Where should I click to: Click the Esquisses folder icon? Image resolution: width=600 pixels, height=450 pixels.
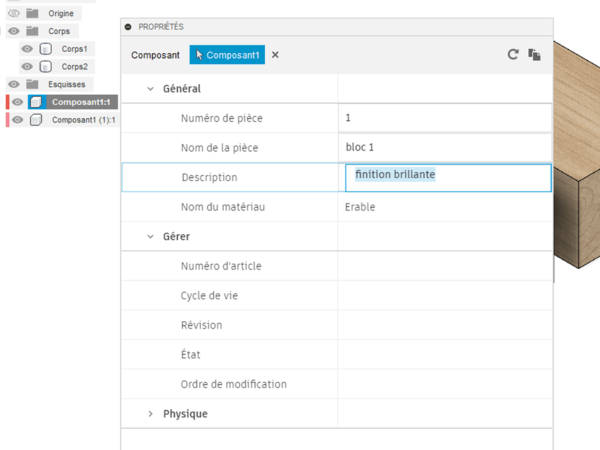(x=32, y=84)
